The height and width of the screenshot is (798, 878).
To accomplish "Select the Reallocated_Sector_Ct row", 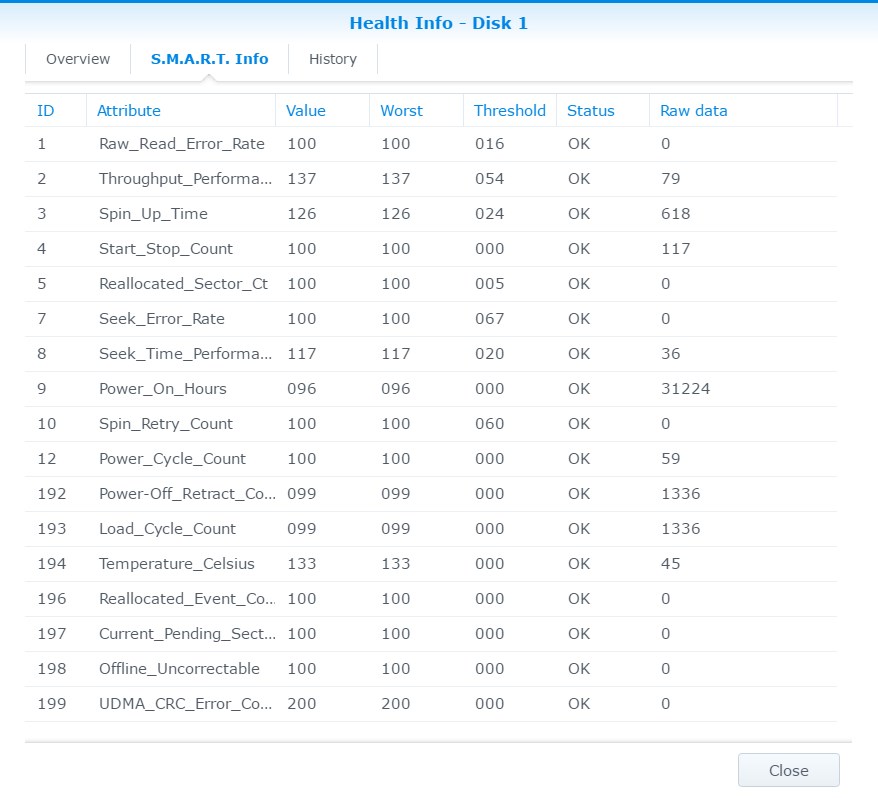I will point(431,284).
